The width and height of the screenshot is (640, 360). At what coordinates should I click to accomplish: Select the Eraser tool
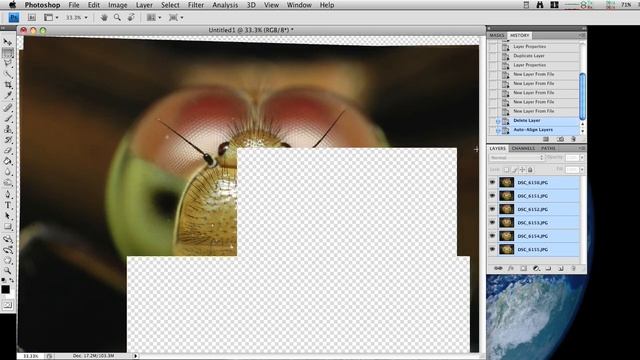click(x=7, y=151)
